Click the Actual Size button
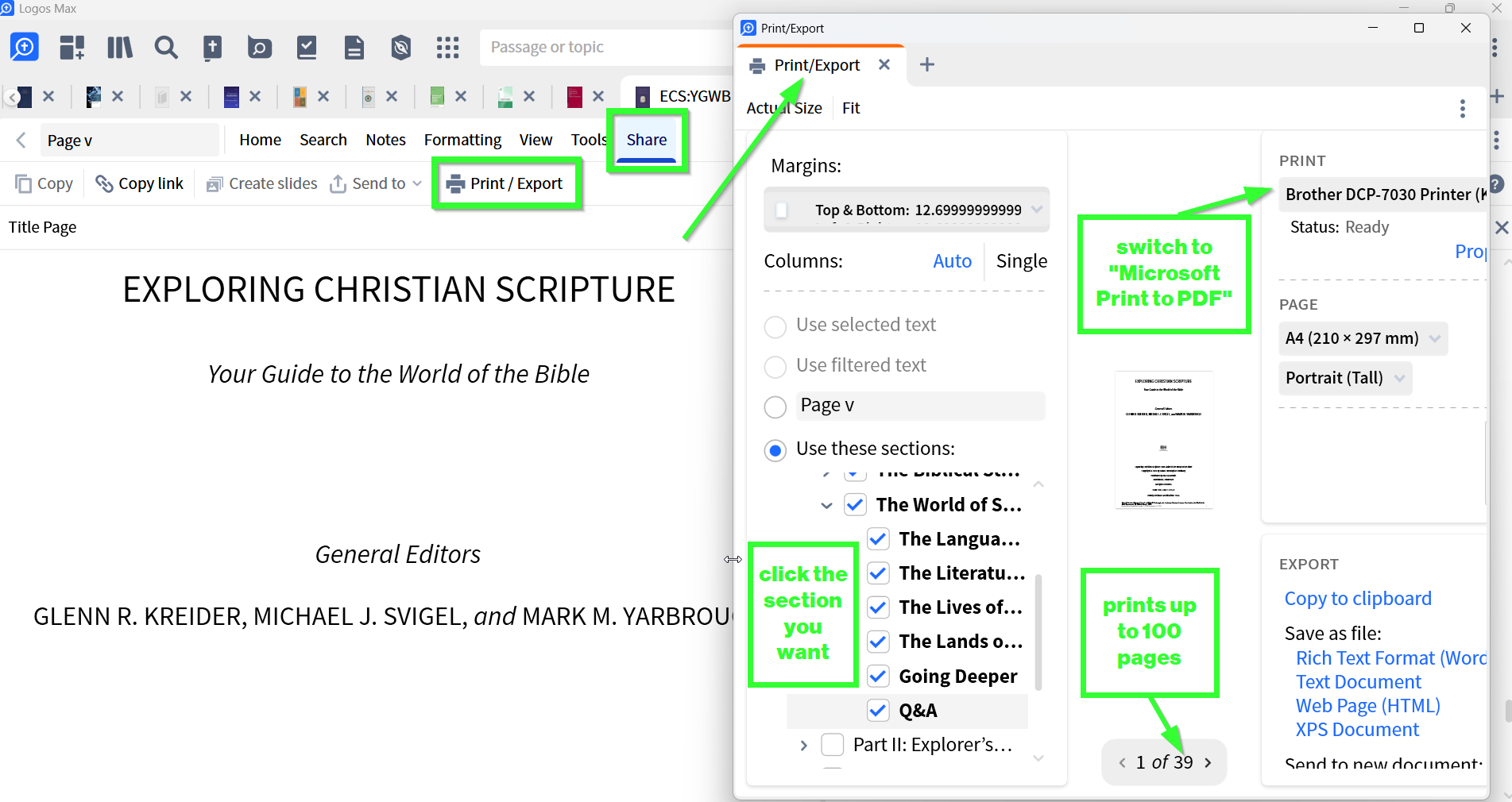This screenshot has height=802, width=1512. click(784, 108)
